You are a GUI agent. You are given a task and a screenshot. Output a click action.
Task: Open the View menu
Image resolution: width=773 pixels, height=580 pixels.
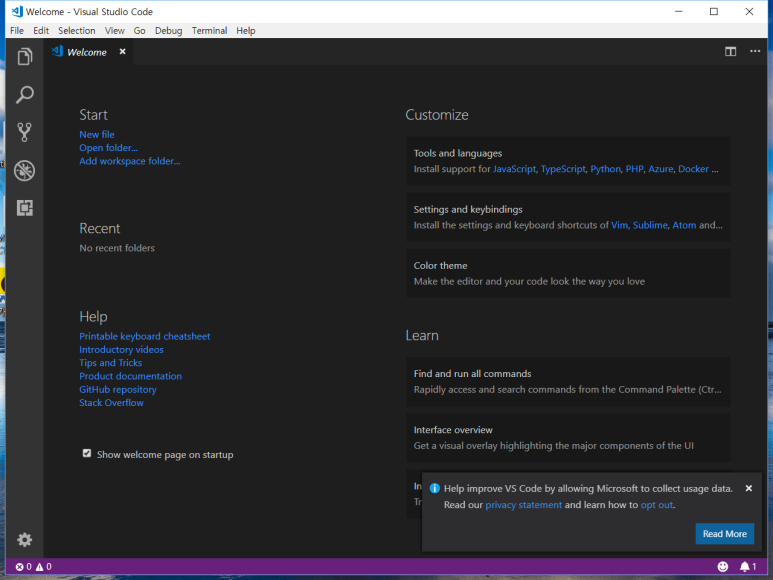(x=114, y=31)
